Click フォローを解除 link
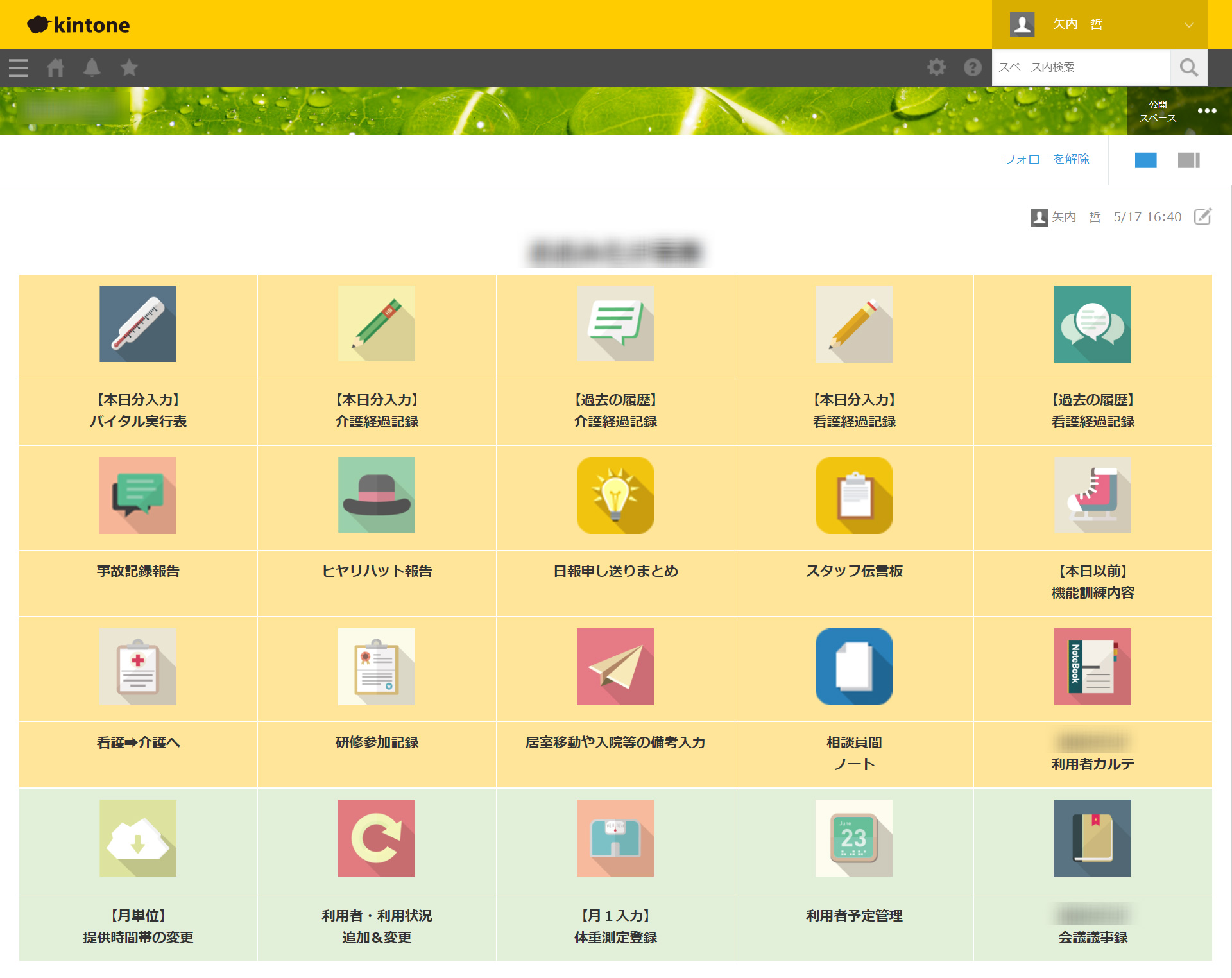1232x978 pixels. point(1046,159)
